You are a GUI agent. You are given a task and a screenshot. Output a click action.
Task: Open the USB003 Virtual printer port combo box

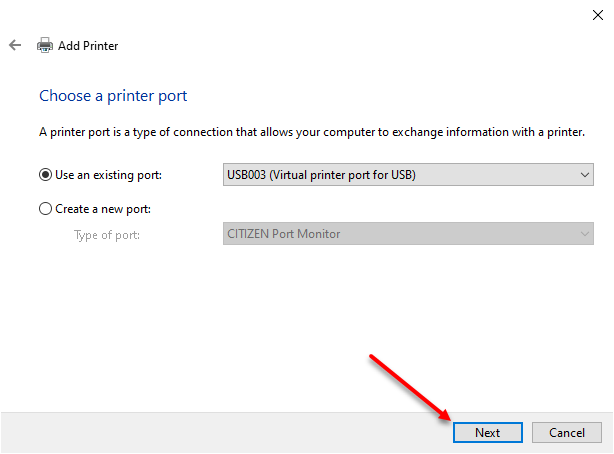pos(408,175)
